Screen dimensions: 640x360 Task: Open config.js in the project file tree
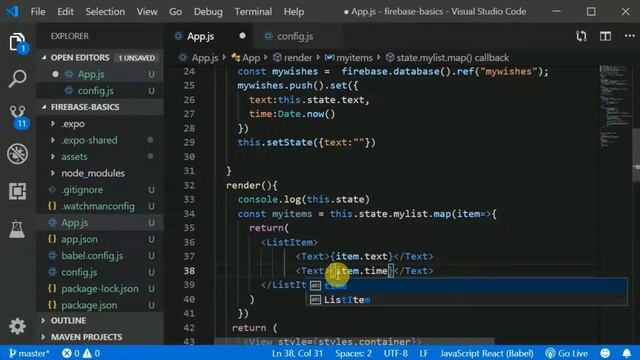point(100,272)
